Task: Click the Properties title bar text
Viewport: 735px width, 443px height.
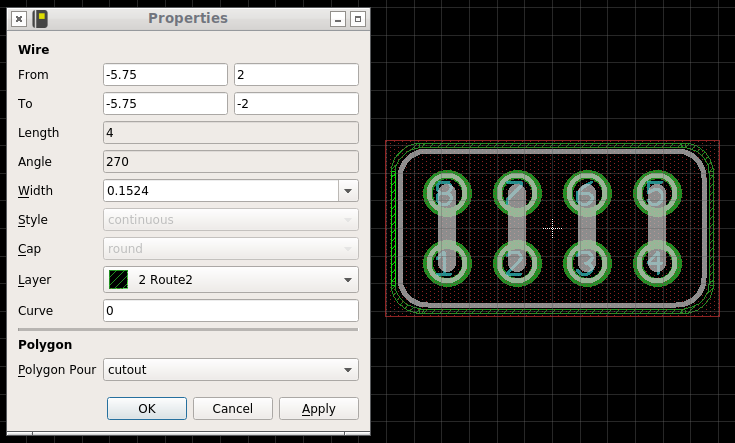Action: point(188,18)
